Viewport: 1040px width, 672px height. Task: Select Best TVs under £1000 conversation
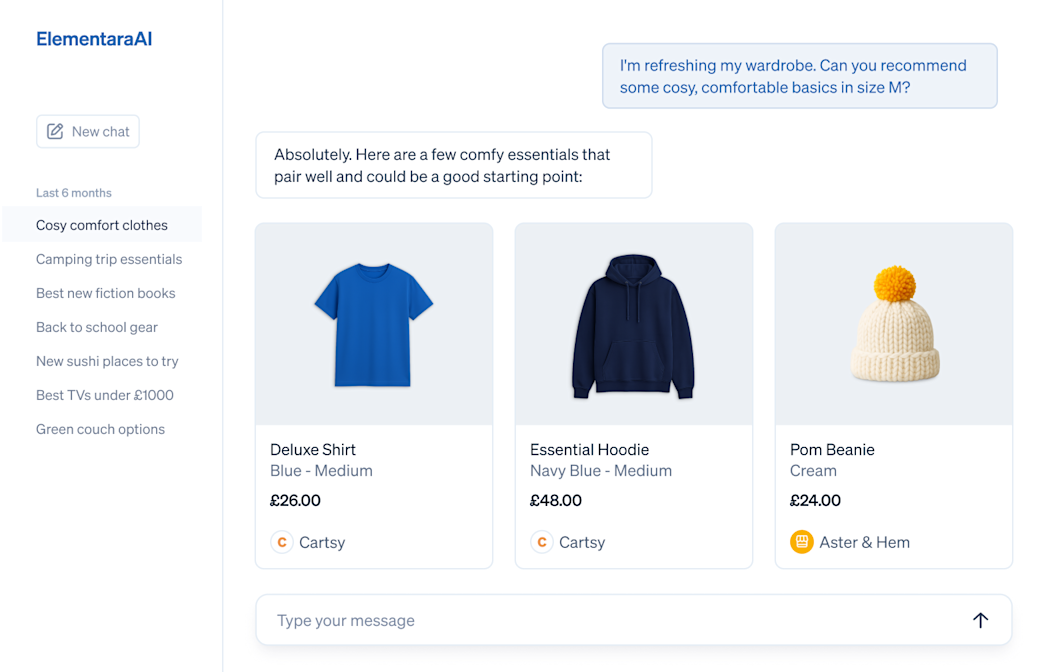[105, 395]
